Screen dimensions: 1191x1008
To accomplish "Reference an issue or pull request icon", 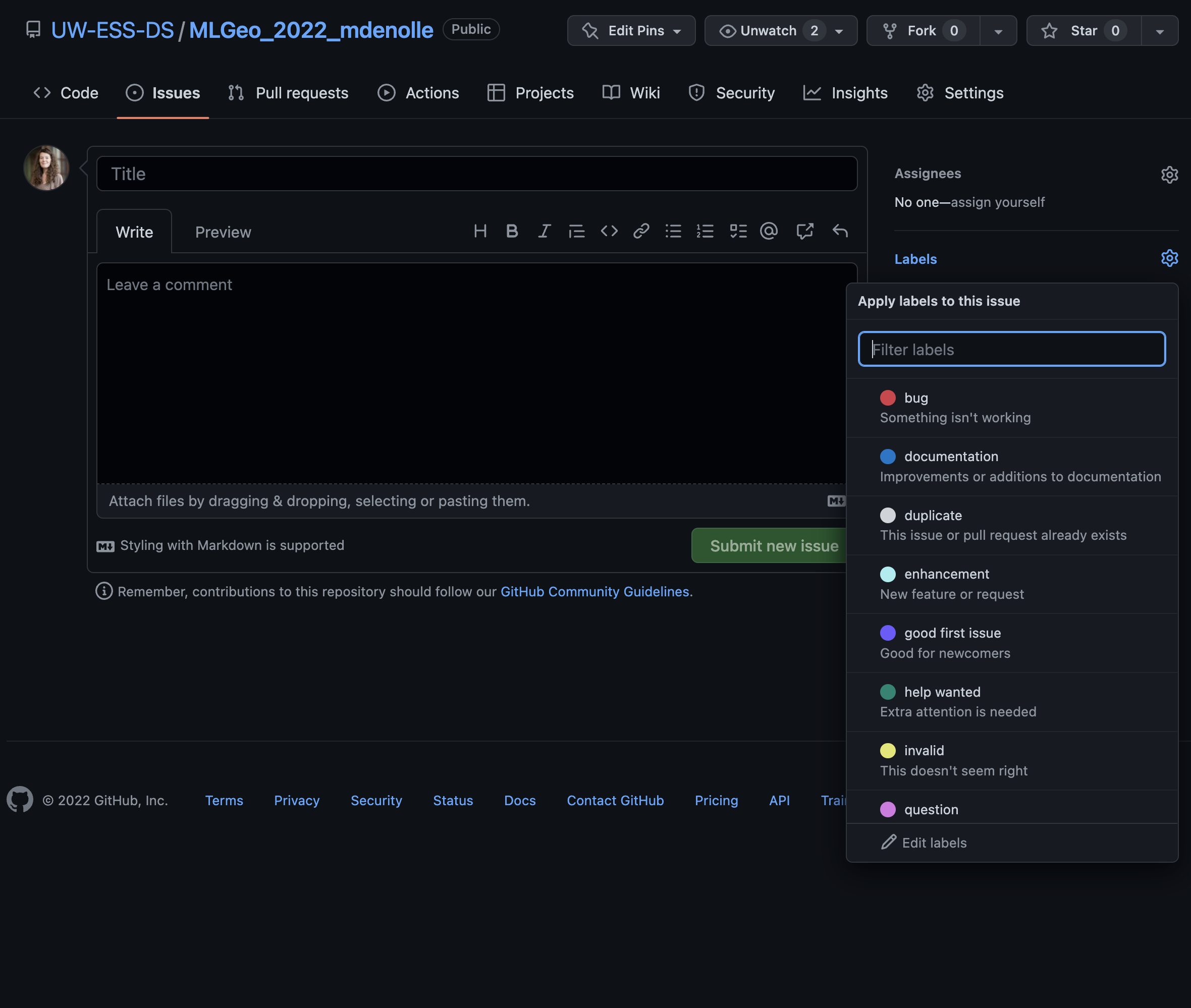I will pyautogui.click(x=804, y=231).
